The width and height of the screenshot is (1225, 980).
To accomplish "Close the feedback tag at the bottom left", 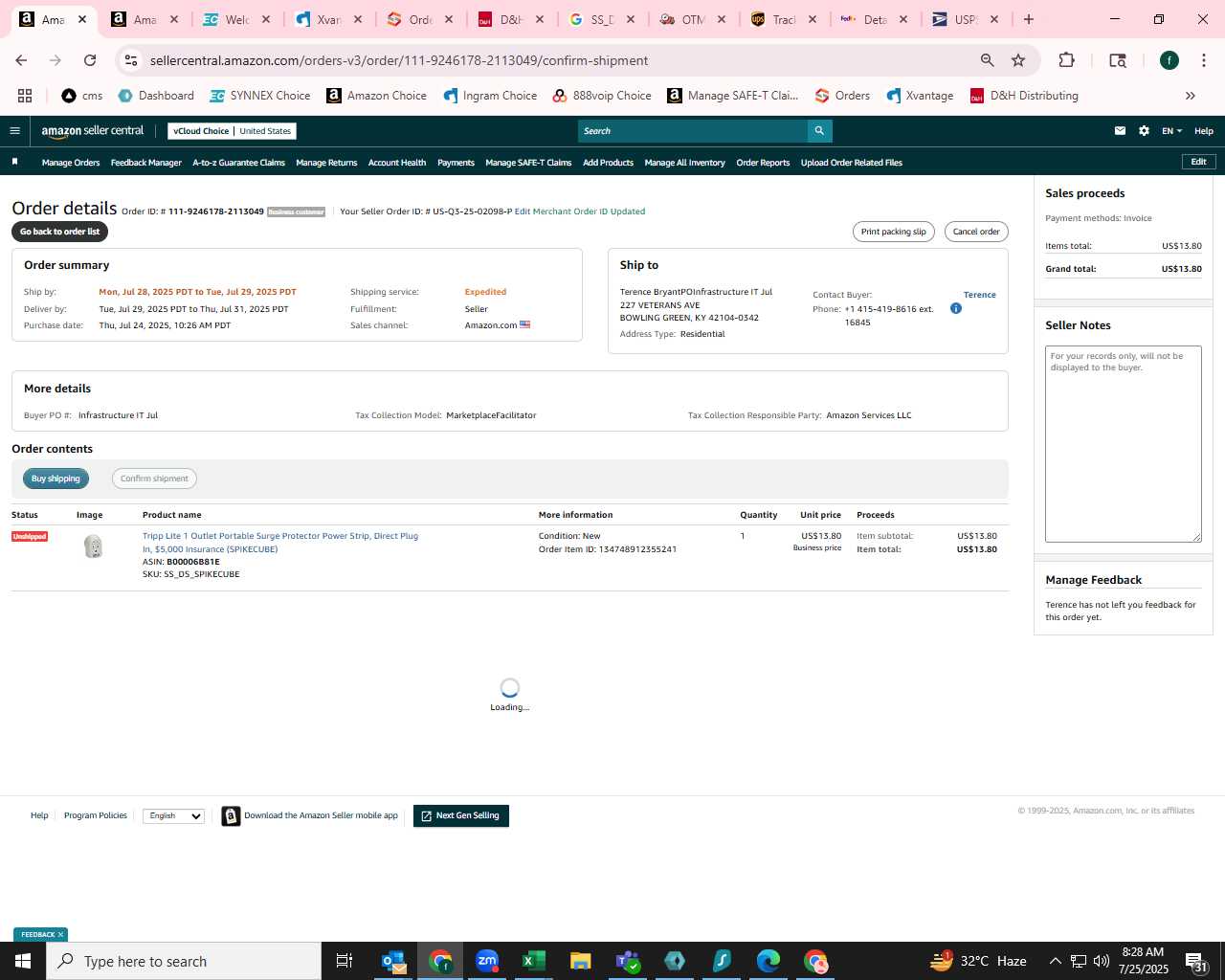I will [x=60, y=935].
